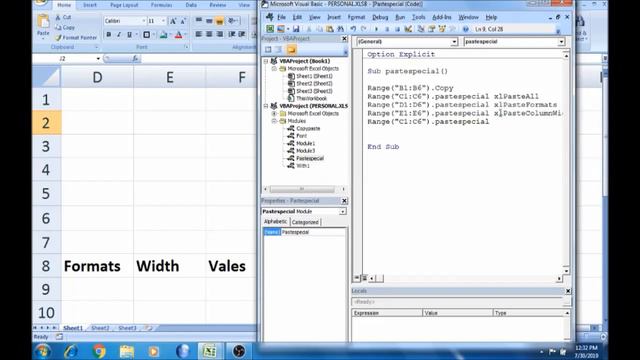Click the Fill Color bucket in Excel ribbon

pyautogui.click(x=164, y=35)
